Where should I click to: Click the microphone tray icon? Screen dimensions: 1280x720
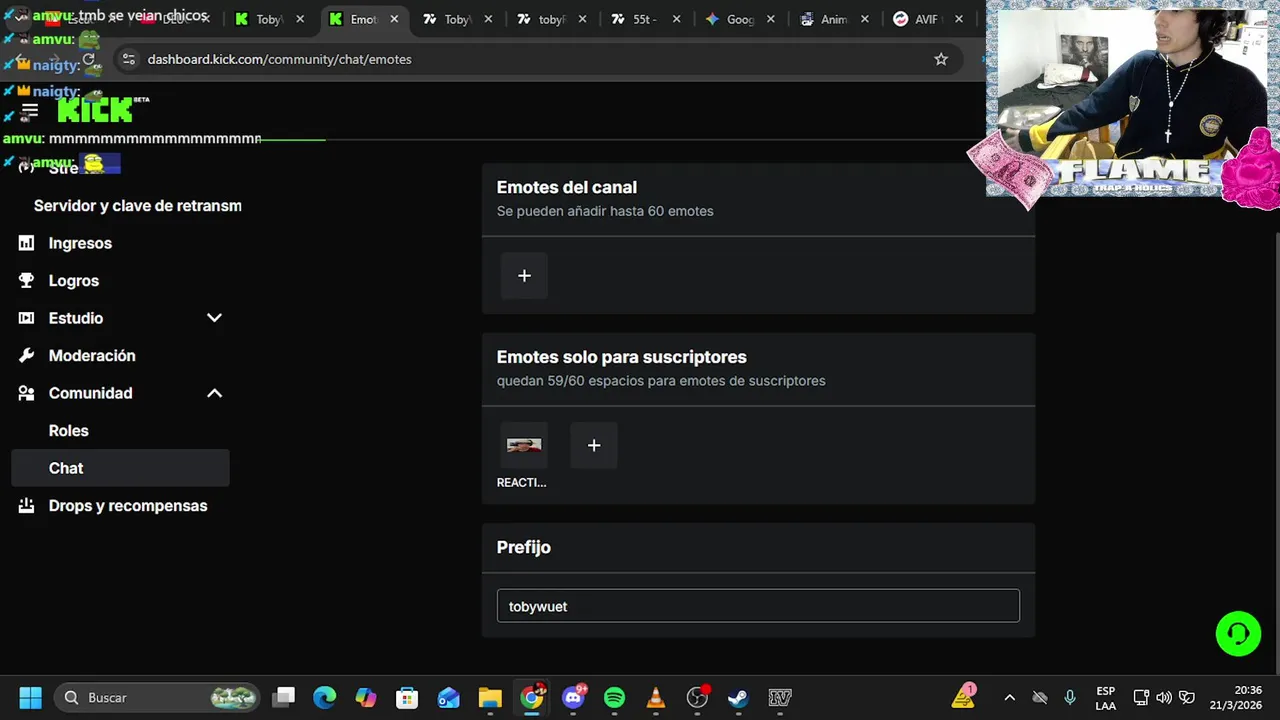[x=1070, y=697]
